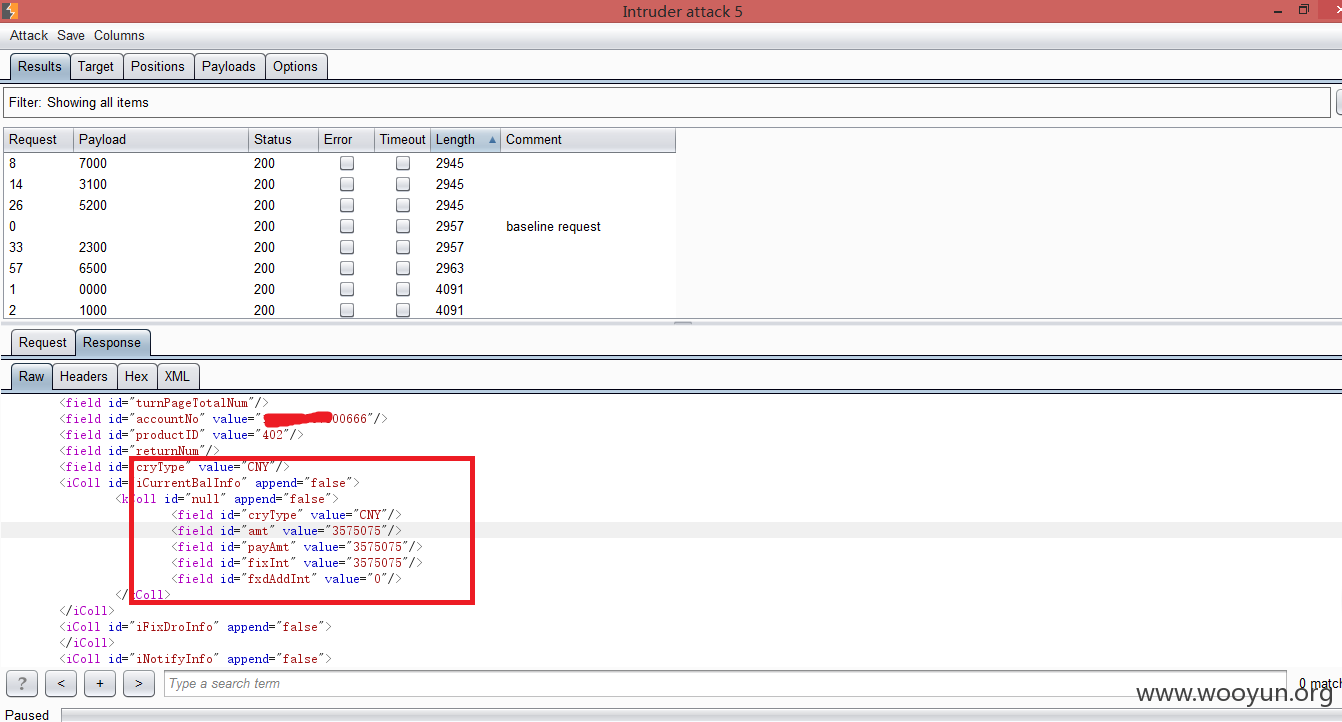Screen dimensions: 1342x722
Task: Select the baseline request row
Action: [339, 226]
